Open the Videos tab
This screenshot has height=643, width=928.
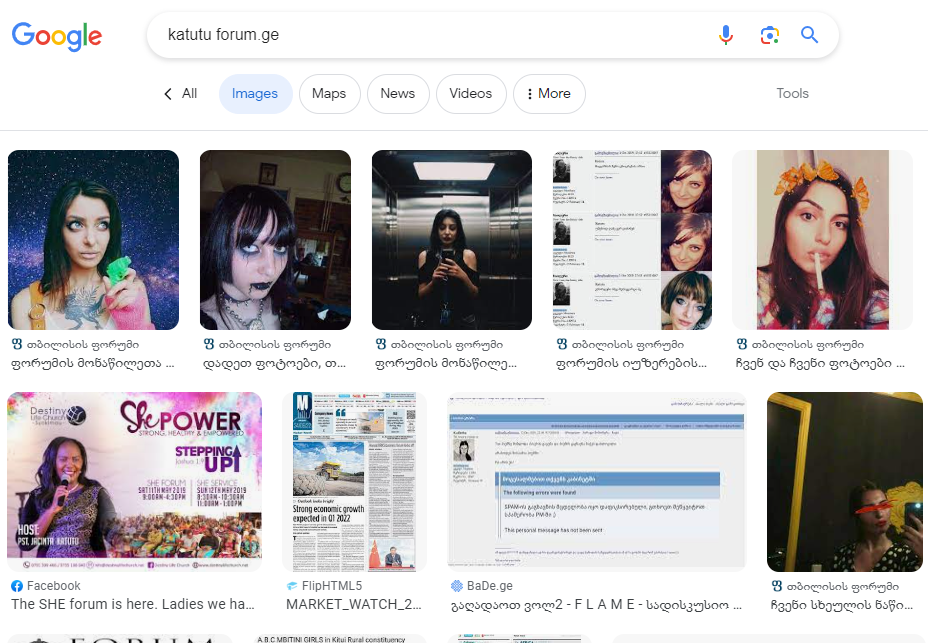point(471,94)
